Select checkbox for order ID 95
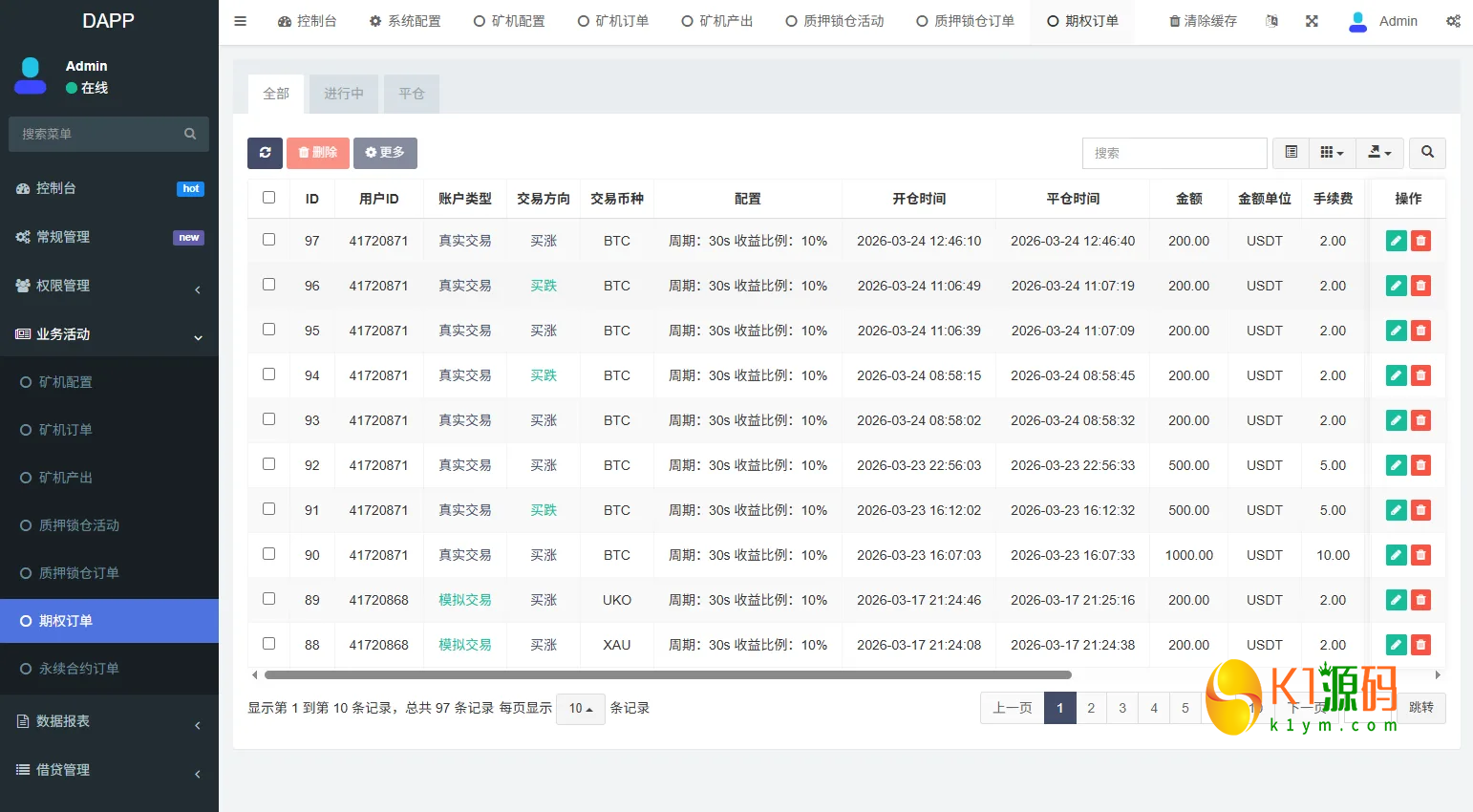Image resolution: width=1473 pixels, height=812 pixels. point(268,330)
